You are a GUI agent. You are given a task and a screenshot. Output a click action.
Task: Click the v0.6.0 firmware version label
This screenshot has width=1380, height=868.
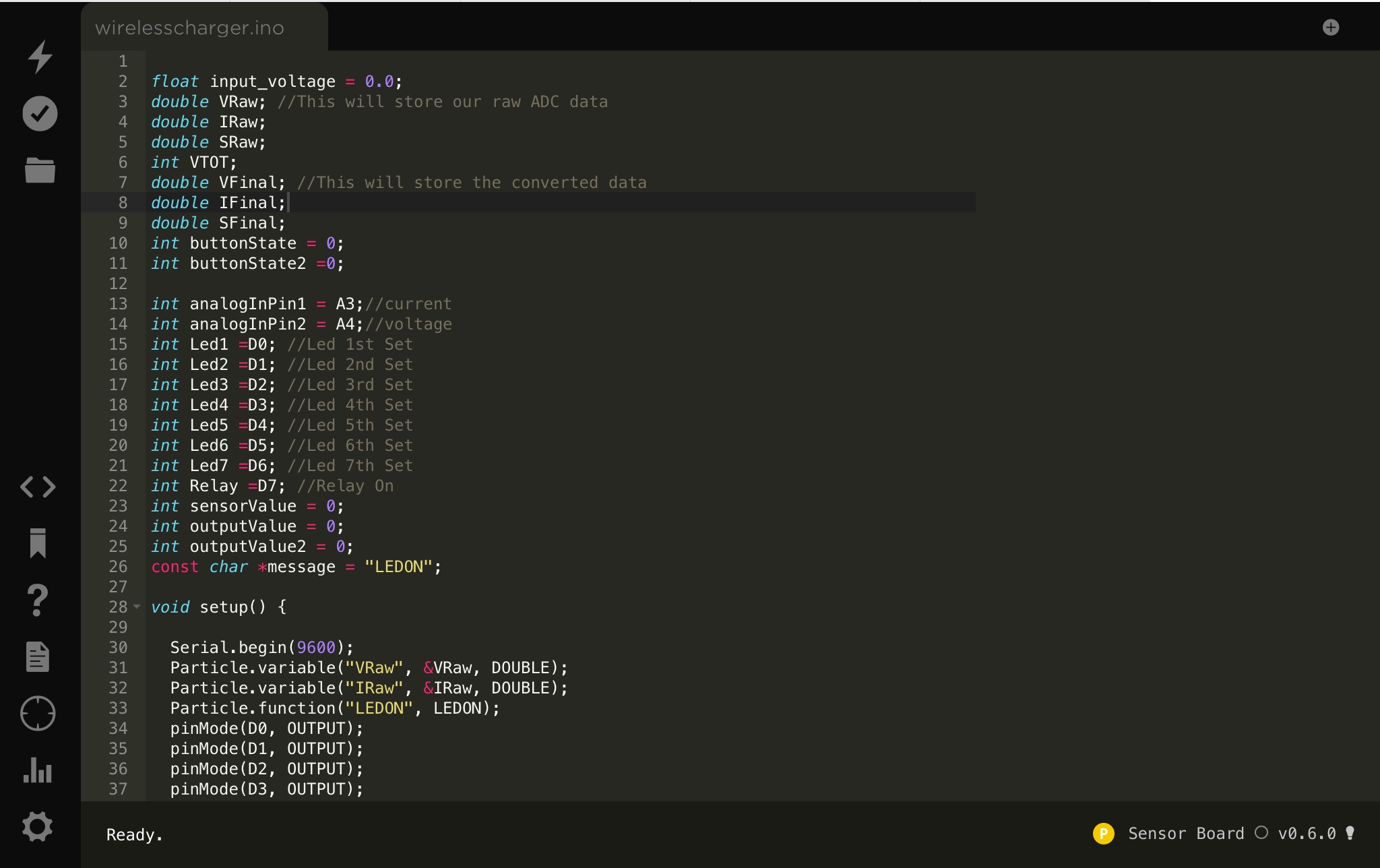click(x=1307, y=834)
